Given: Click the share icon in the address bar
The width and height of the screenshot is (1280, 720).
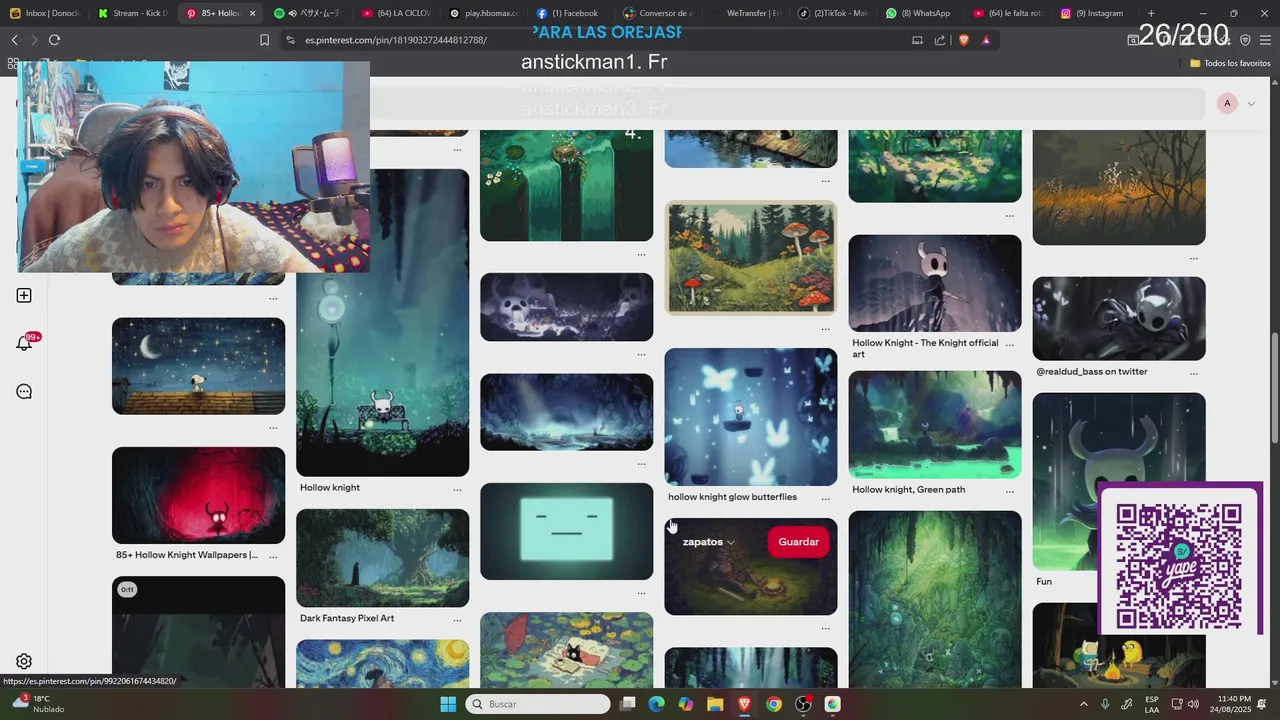Looking at the screenshot, I should click(x=940, y=40).
